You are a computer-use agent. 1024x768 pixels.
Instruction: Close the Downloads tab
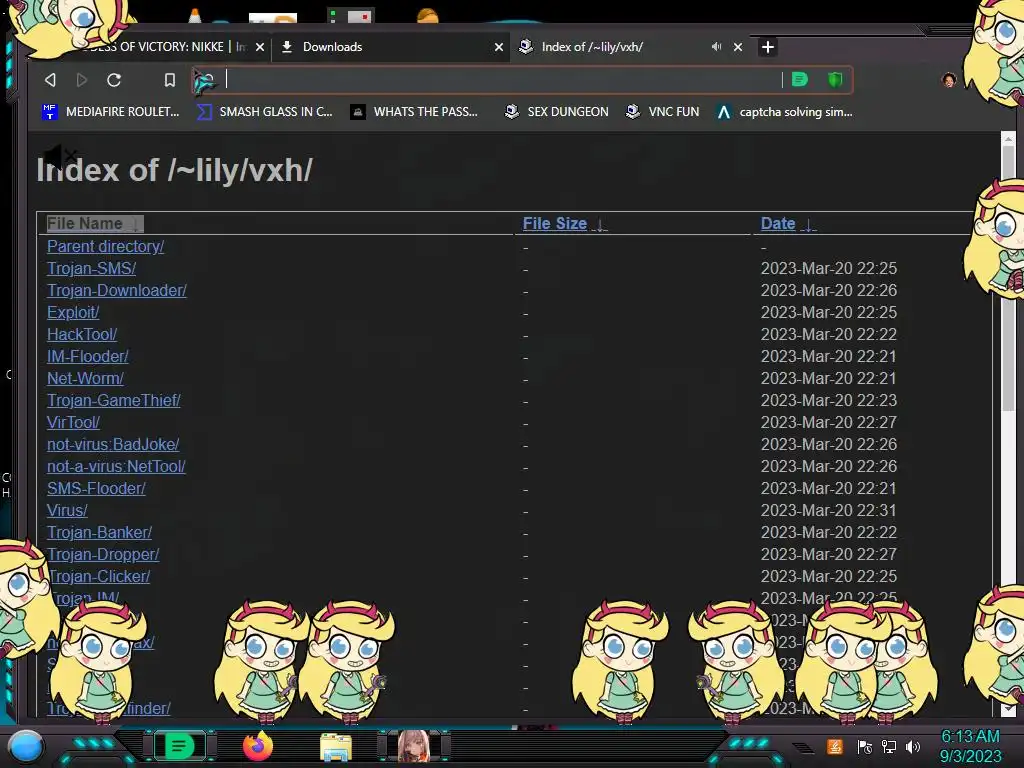[x=499, y=47]
